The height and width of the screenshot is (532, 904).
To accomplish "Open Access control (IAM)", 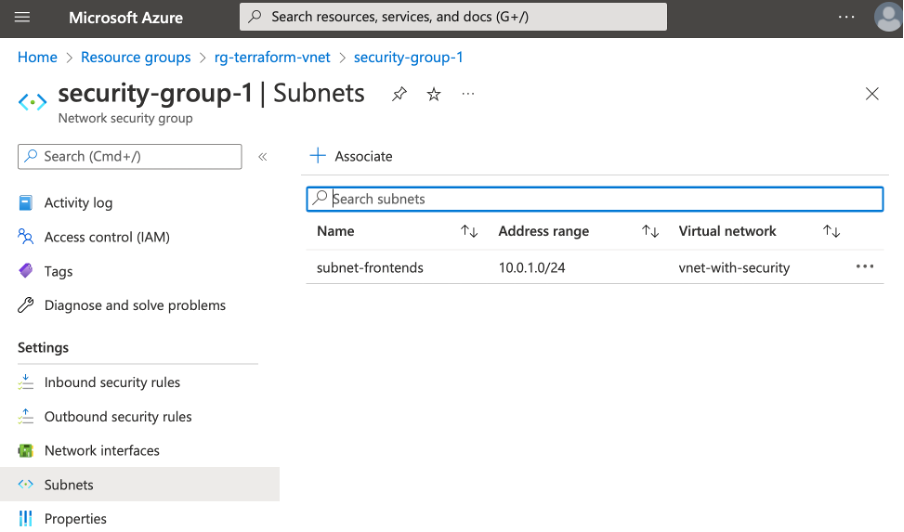I will click(x=107, y=237).
